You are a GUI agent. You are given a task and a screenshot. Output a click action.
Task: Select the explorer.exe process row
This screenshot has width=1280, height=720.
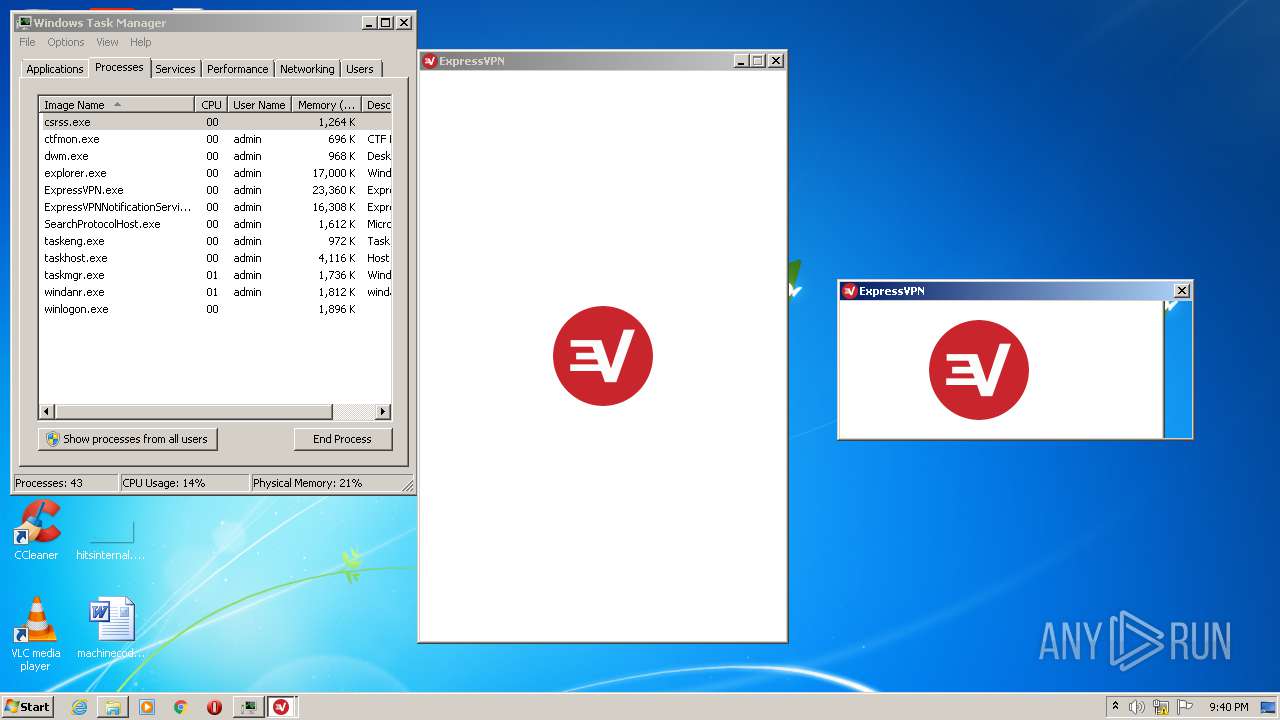215,173
